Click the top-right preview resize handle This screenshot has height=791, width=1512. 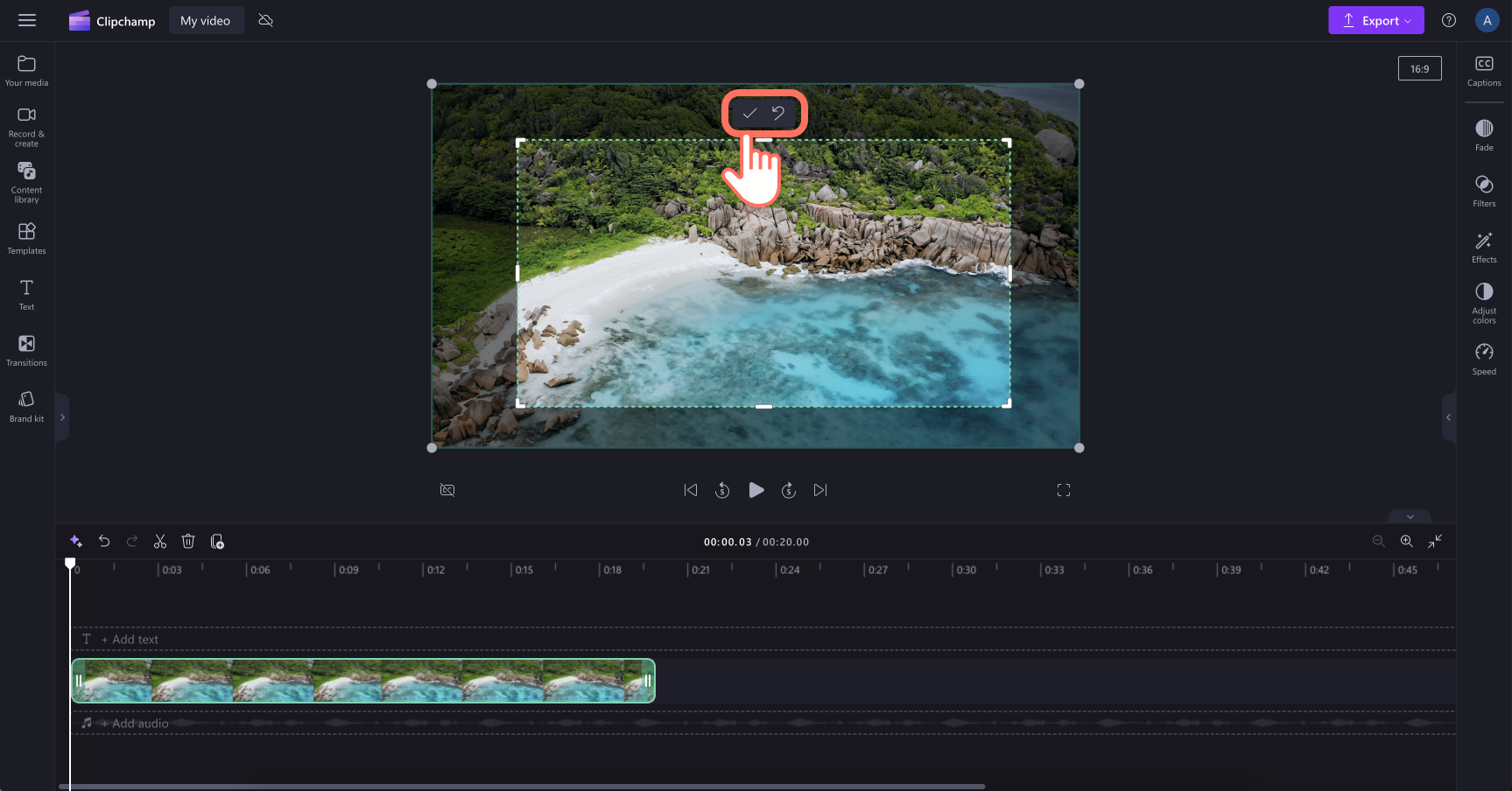1079,84
